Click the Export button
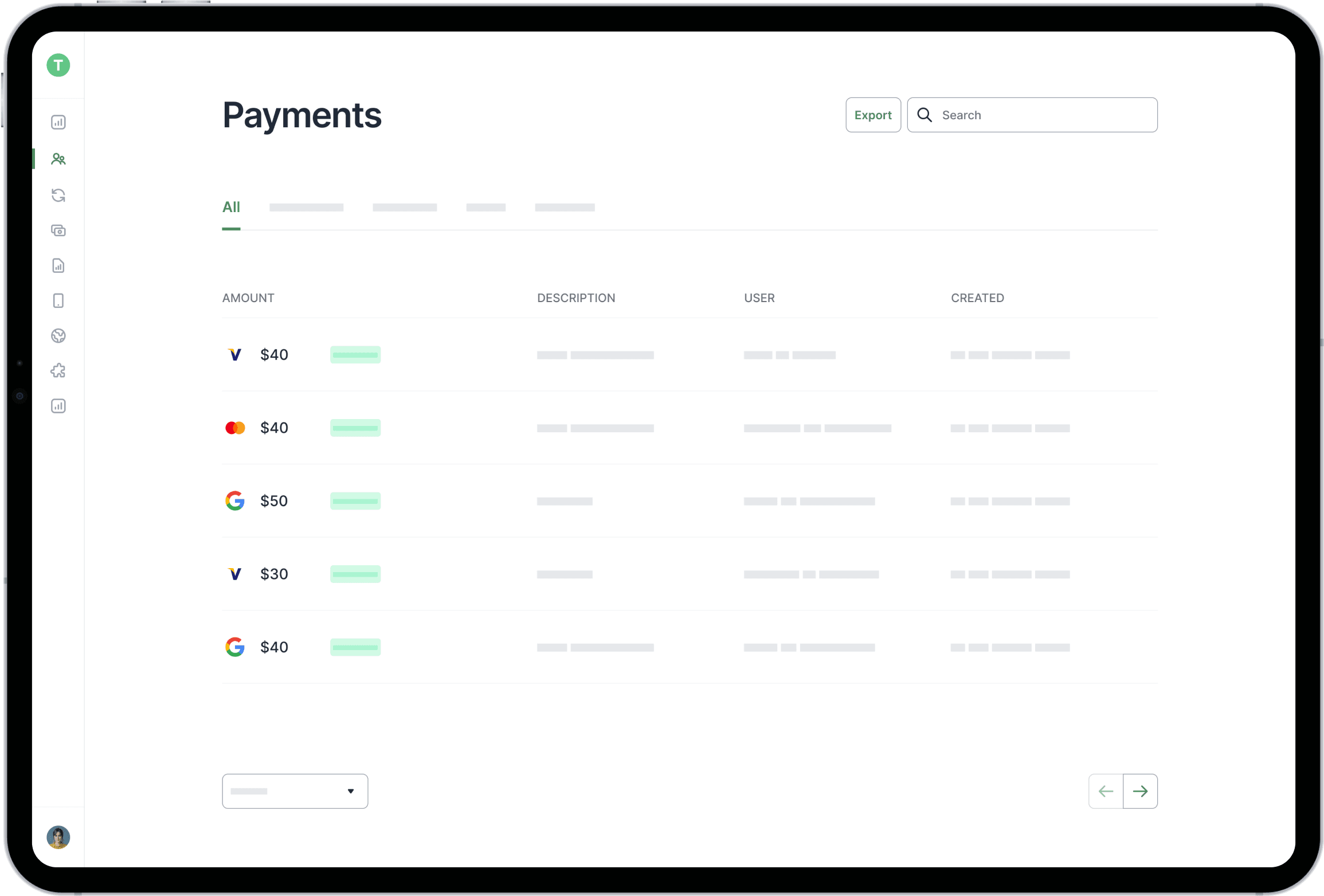Viewport: 1324px width, 896px height. pos(872,115)
